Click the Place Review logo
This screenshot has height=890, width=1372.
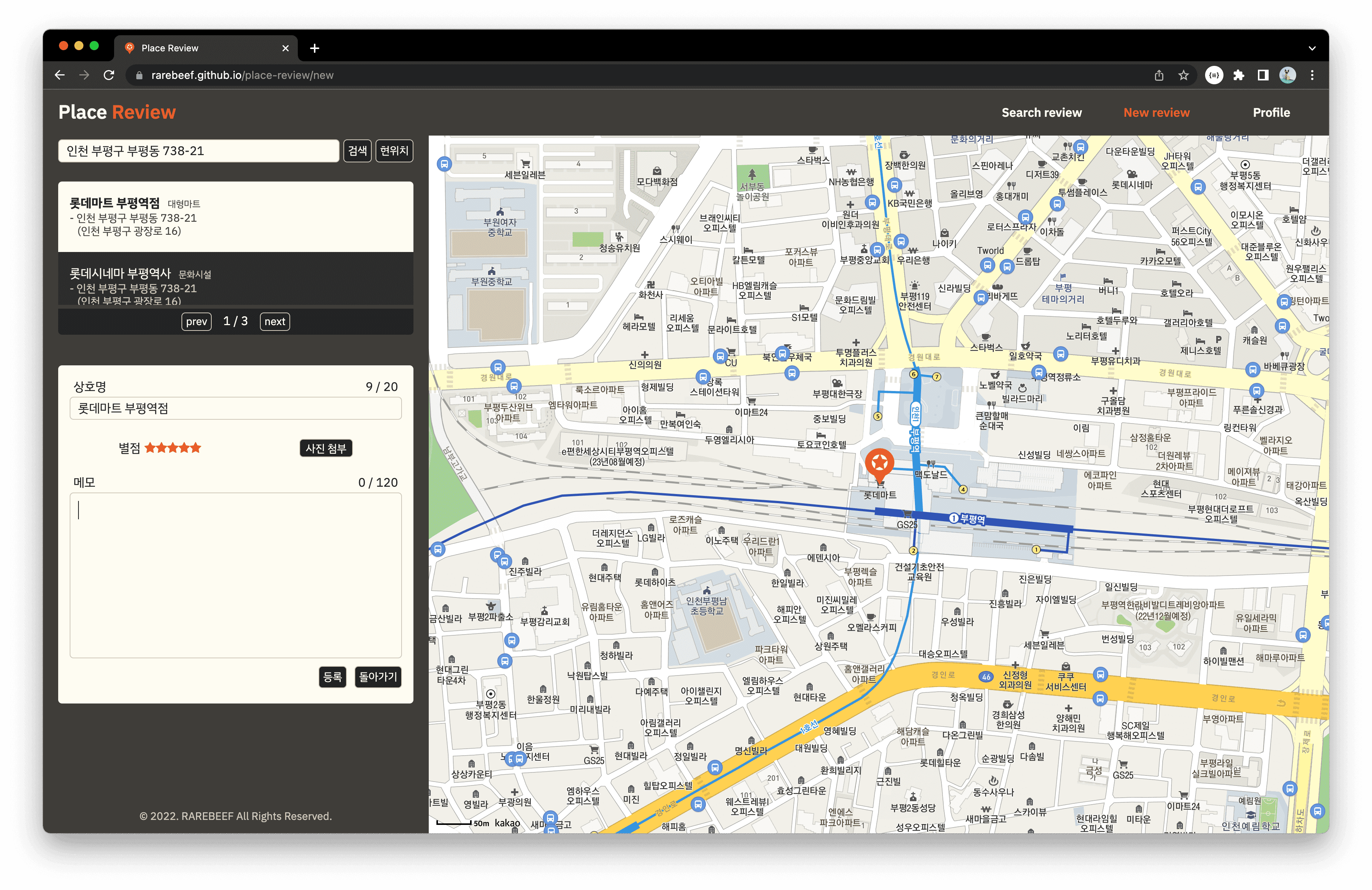click(x=117, y=112)
